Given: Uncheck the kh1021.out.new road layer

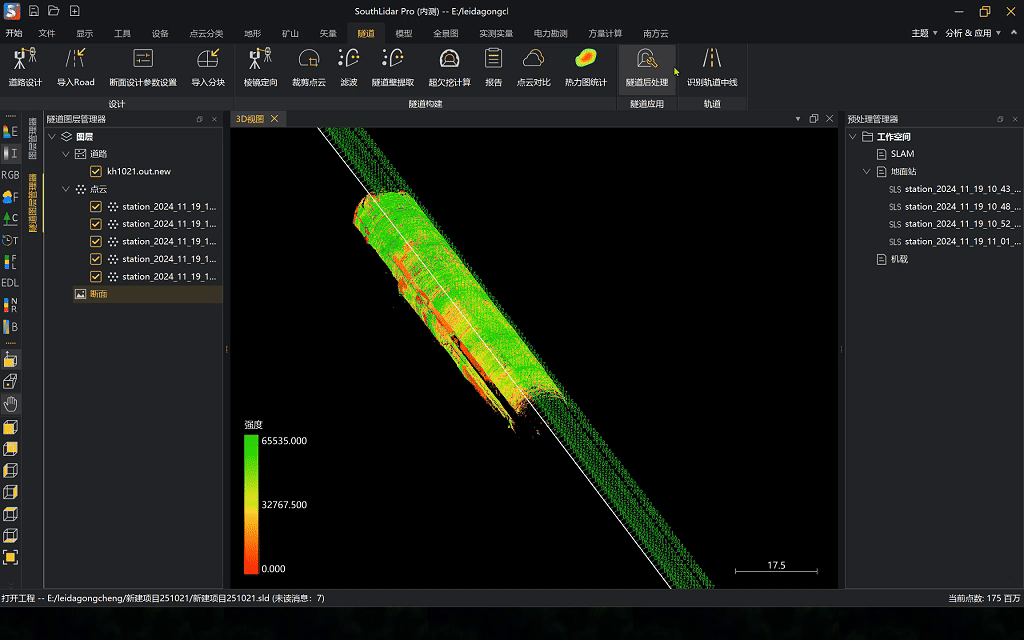Looking at the screenshot, I should pos(96,171).
